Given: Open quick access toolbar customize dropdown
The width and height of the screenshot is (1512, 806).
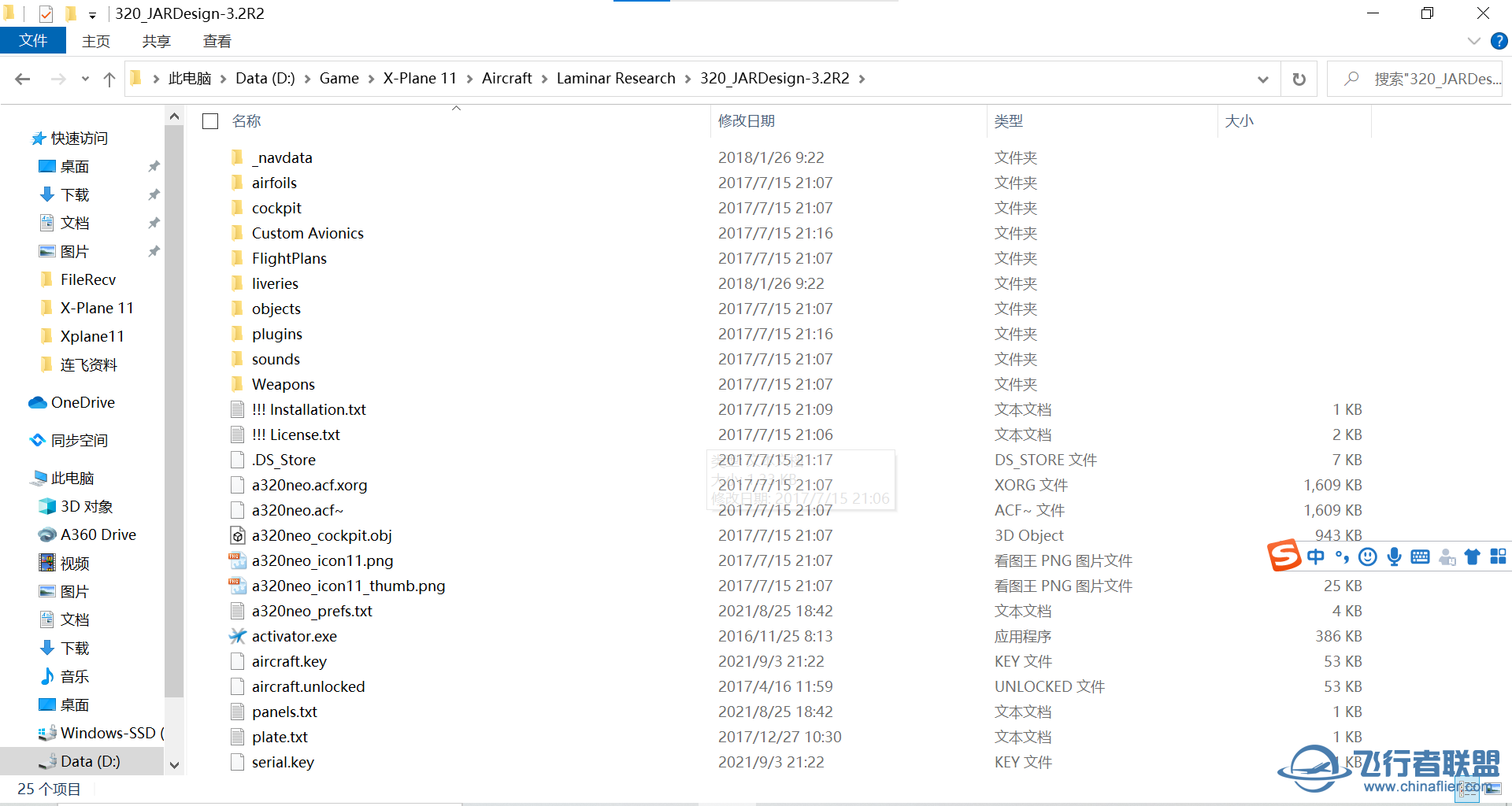Looking at the screenshot, I should coord(92,14).
